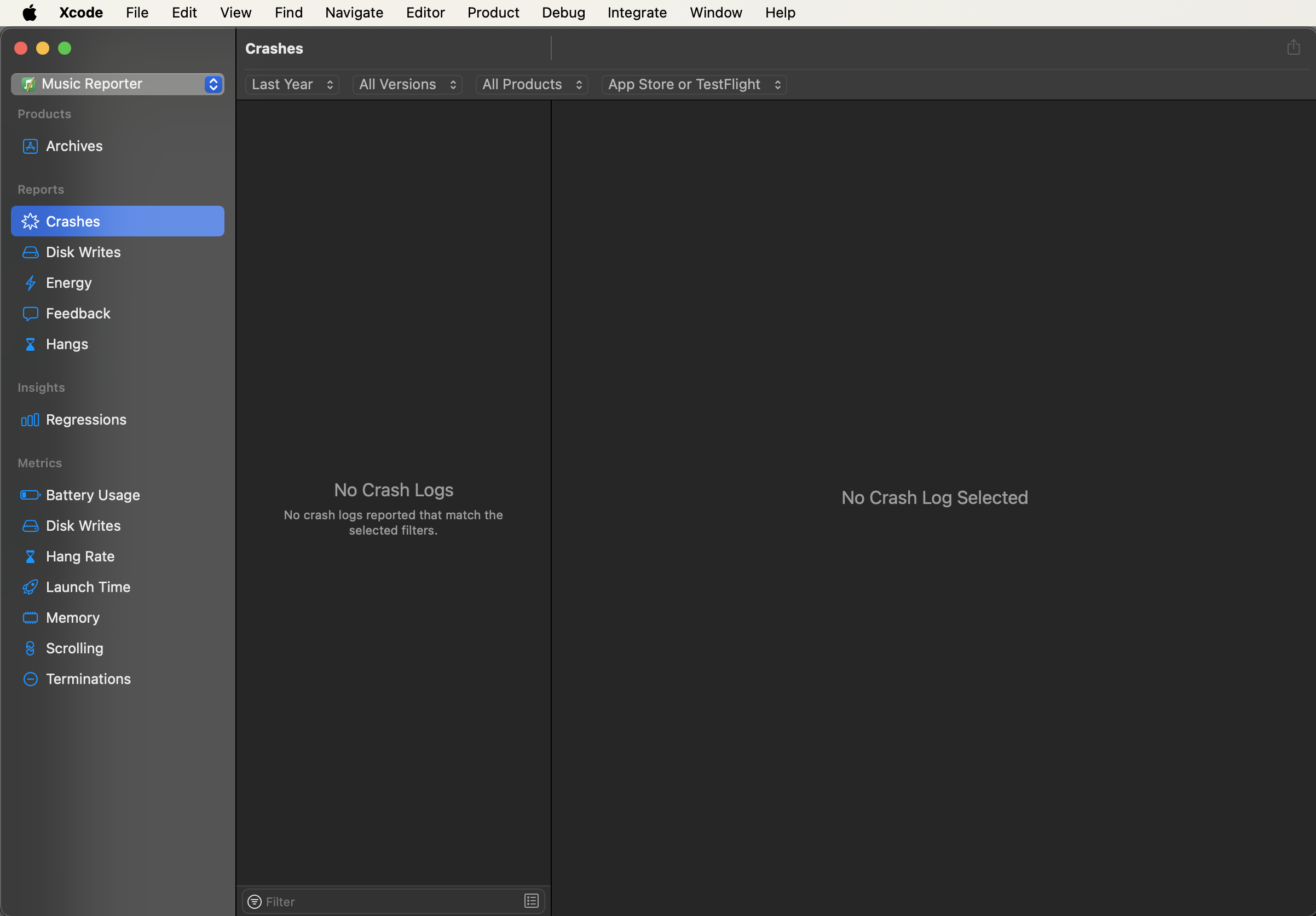
Task: Select Archives in the sidebar
Action: coord(118,146)
